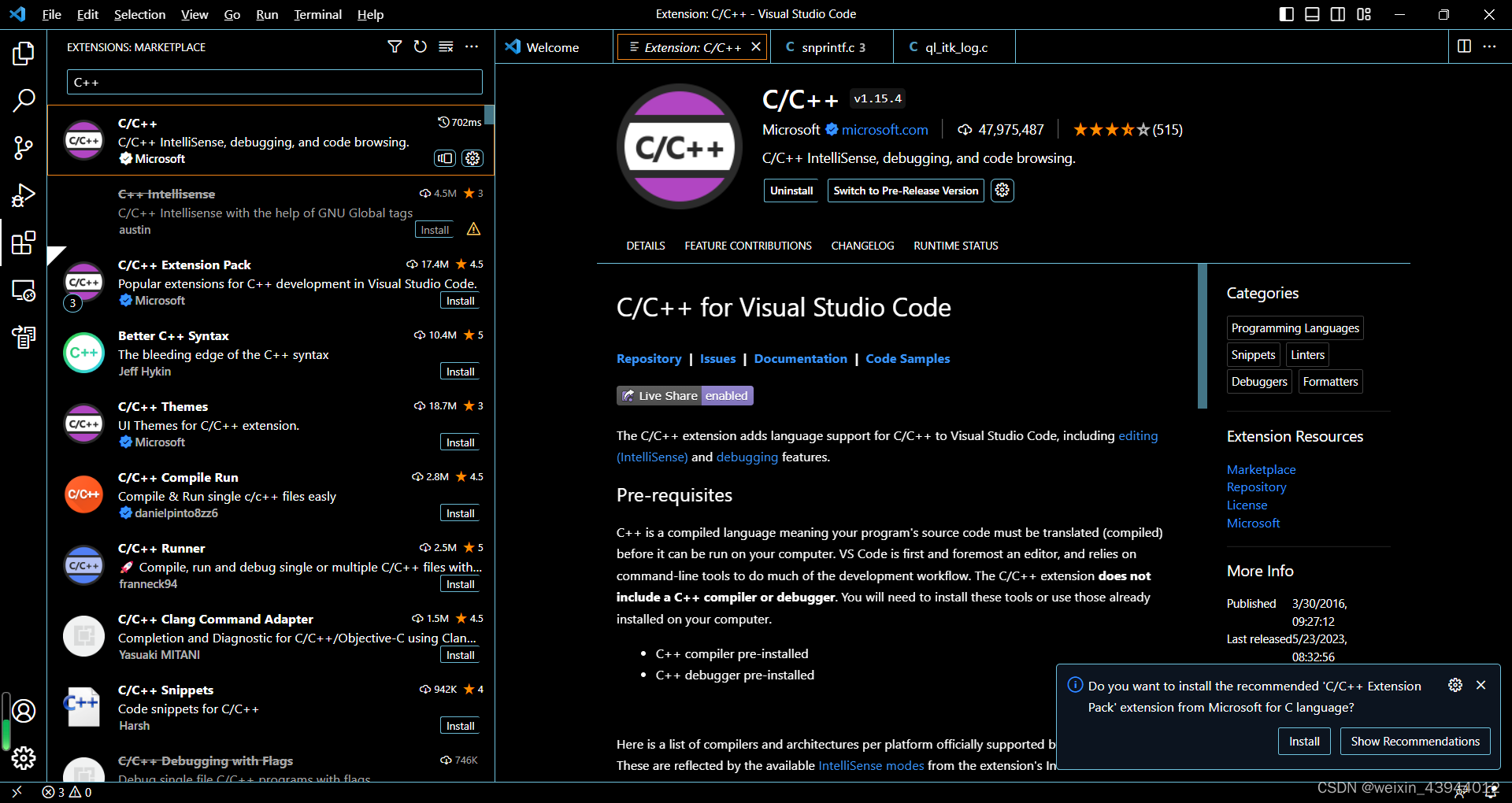
Task: Open RUNTIME STATUS tab
Action: (x=956, y=246)
